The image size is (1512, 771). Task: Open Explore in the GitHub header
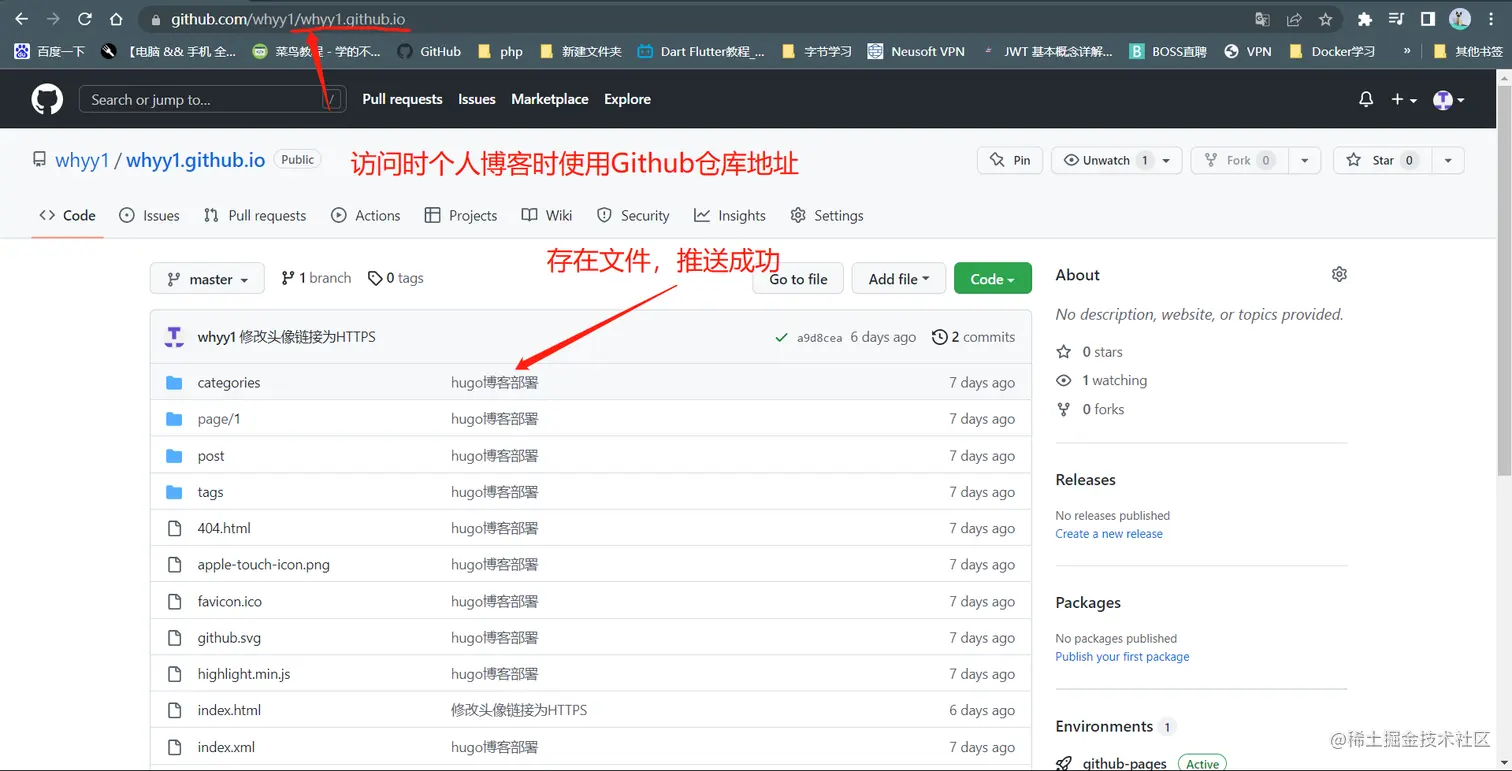click(x=628, y=99)
